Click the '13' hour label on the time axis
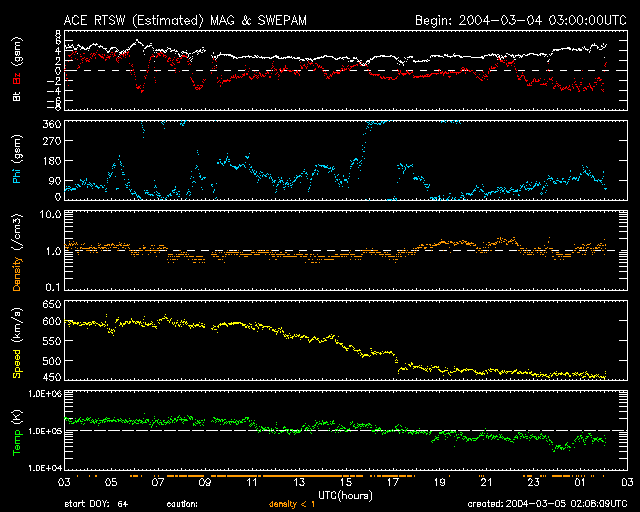Image resolution: width=640 pixels, height=512 pixels. (299, 483)
